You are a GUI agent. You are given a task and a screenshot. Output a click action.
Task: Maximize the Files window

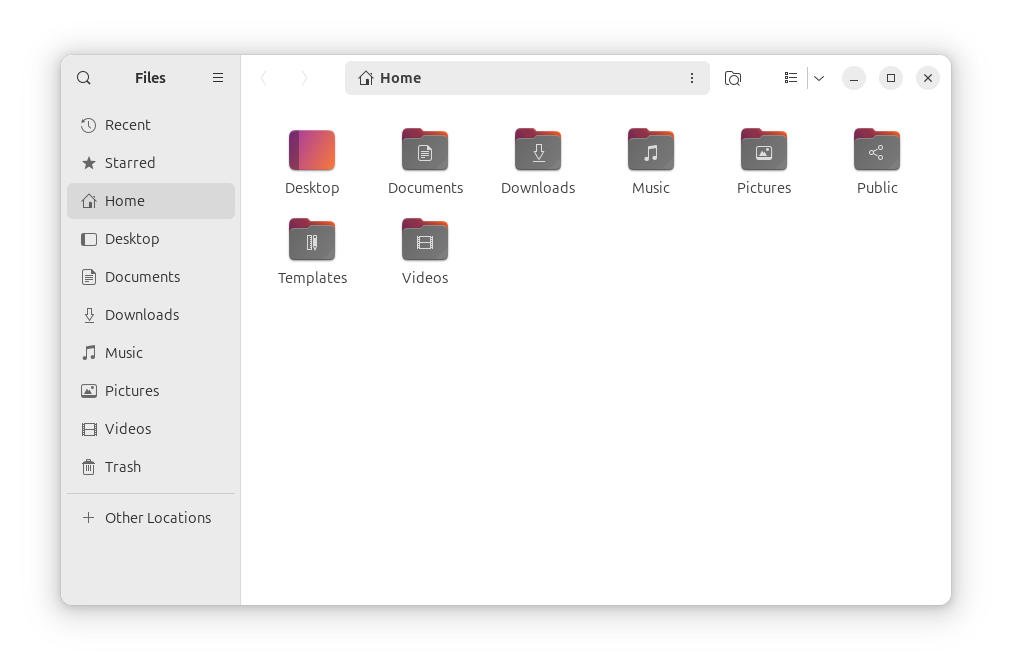click(891, 78)
